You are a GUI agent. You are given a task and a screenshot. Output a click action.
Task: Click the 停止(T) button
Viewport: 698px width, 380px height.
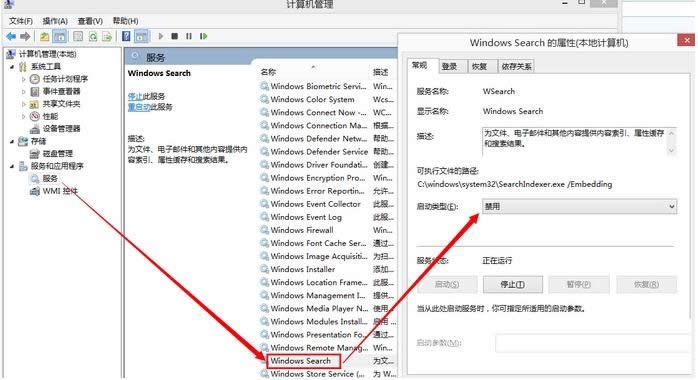(x=513, y=284)
